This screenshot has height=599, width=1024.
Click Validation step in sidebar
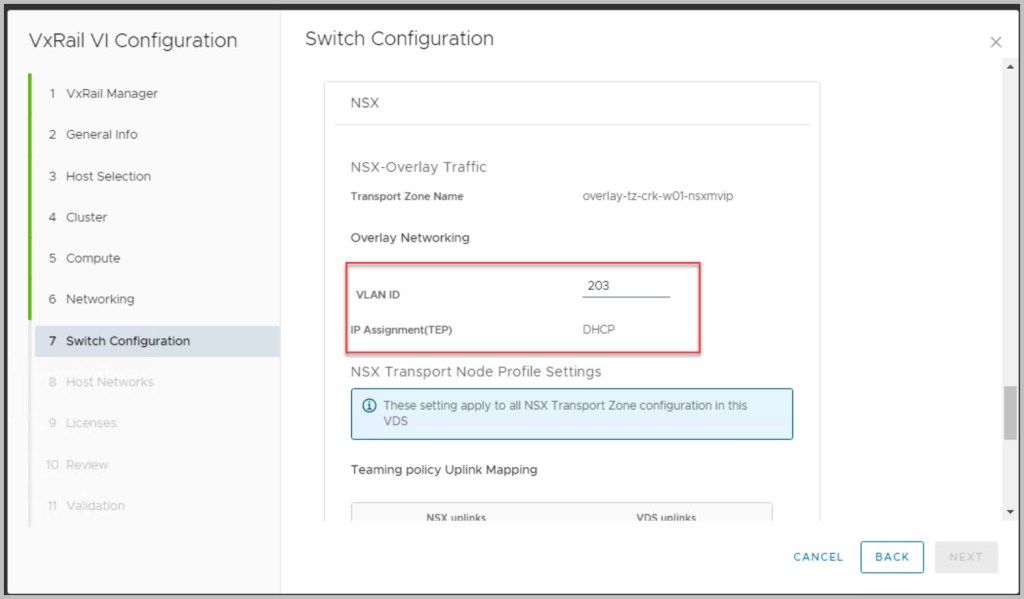point(95,506)
